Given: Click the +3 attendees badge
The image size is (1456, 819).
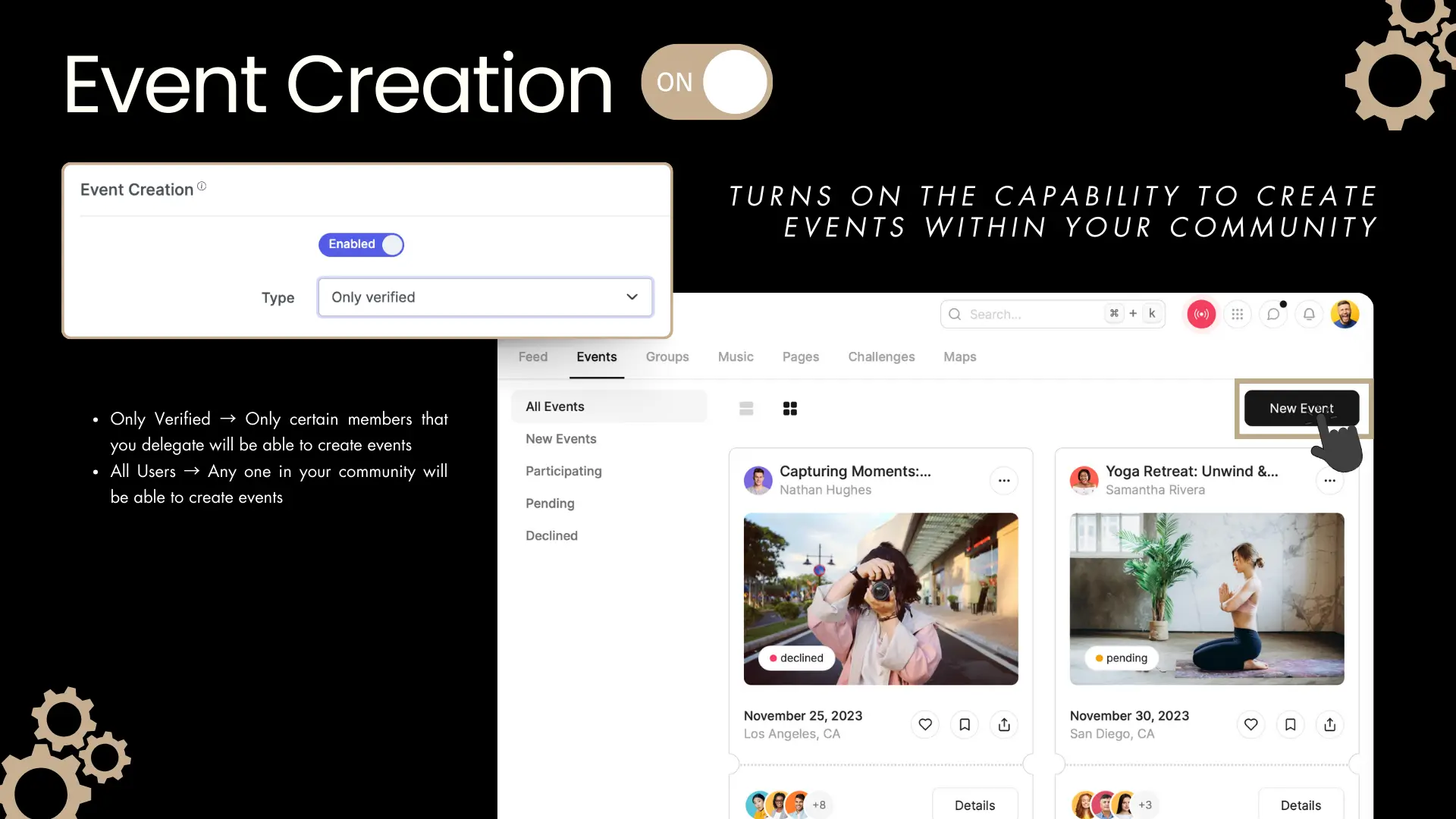Looking at the screenshot, I should pos(1145,805).
